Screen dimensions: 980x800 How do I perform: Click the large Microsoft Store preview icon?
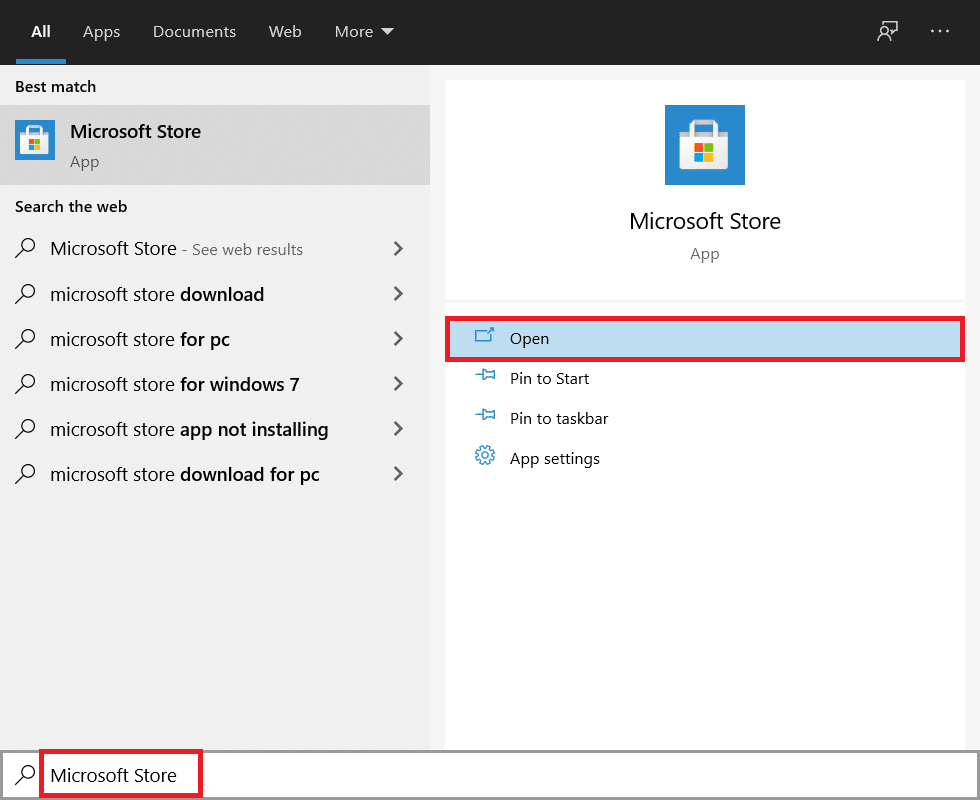pyautogui.click(x=705, y=145)
